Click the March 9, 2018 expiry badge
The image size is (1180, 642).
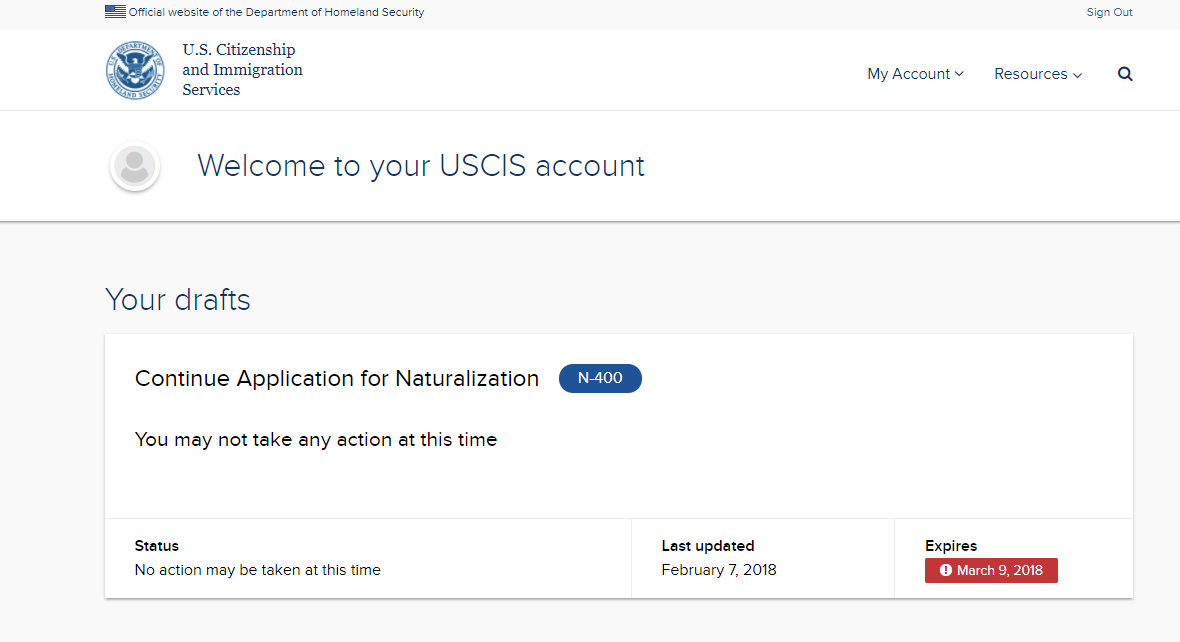pos(991,570)
